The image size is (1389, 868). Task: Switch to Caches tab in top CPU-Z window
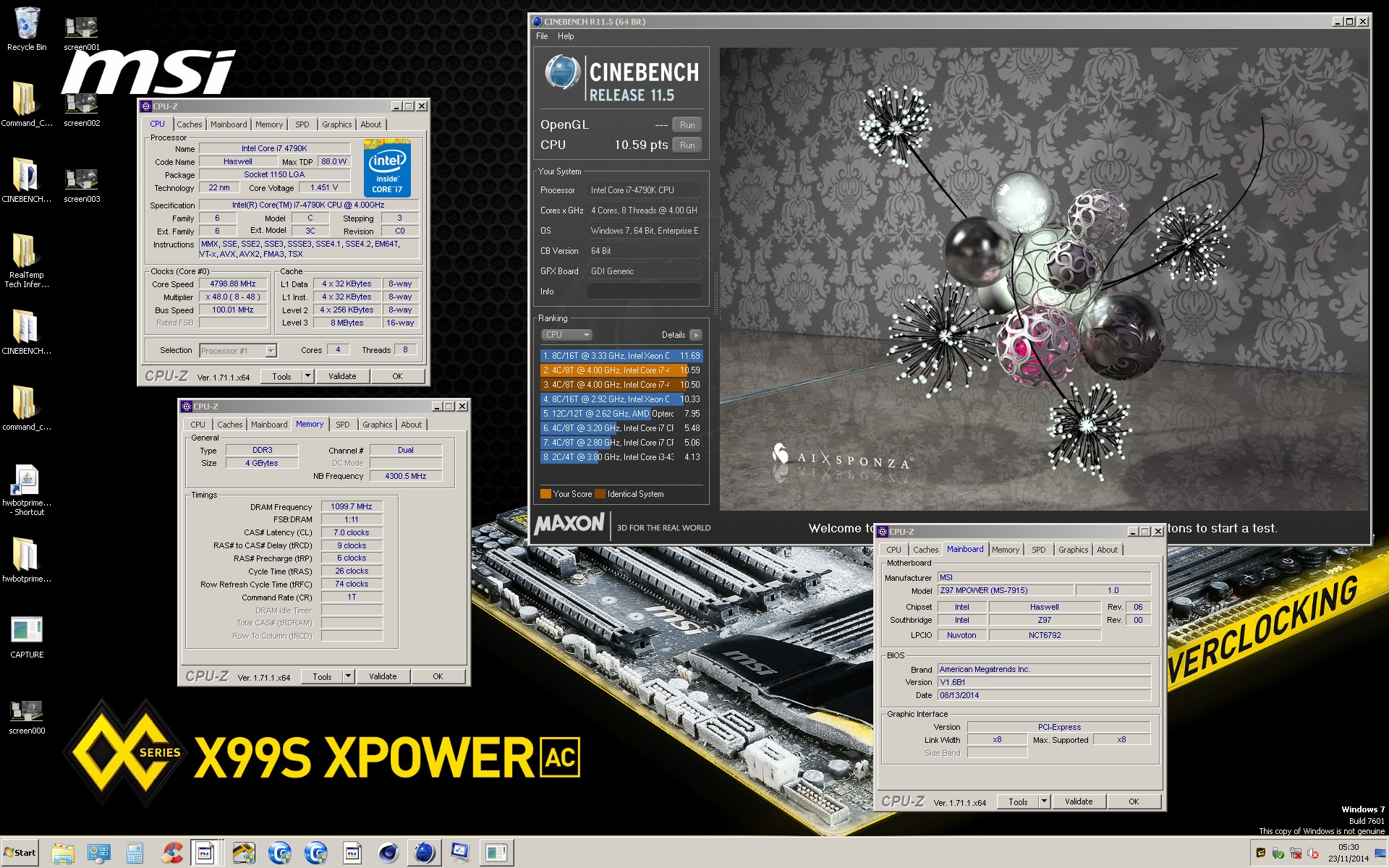190,124
